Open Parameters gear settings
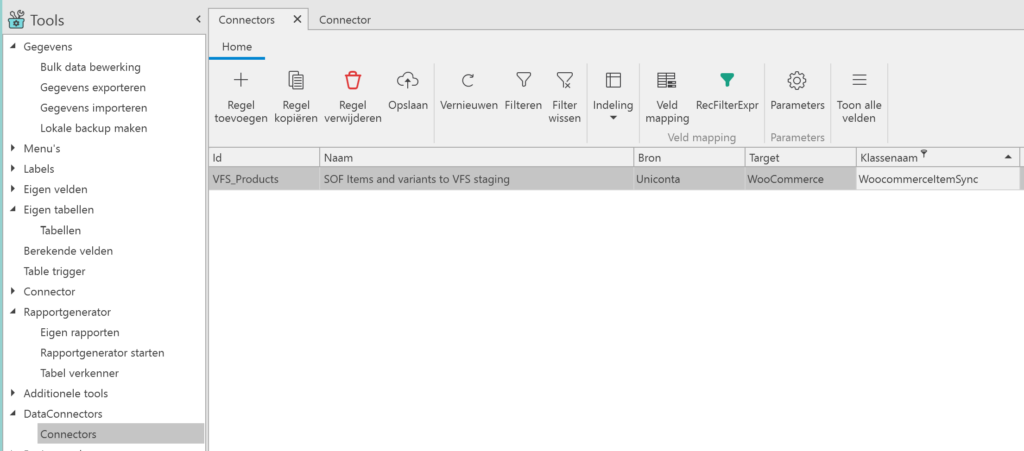Viewport: 1024px width, 451px height. (797, 81)
